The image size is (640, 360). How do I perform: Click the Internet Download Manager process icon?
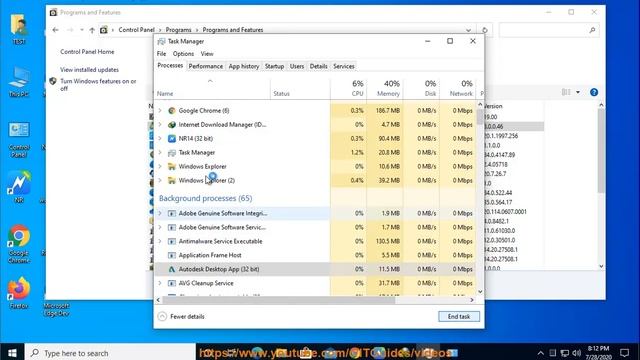click(172, 124)
